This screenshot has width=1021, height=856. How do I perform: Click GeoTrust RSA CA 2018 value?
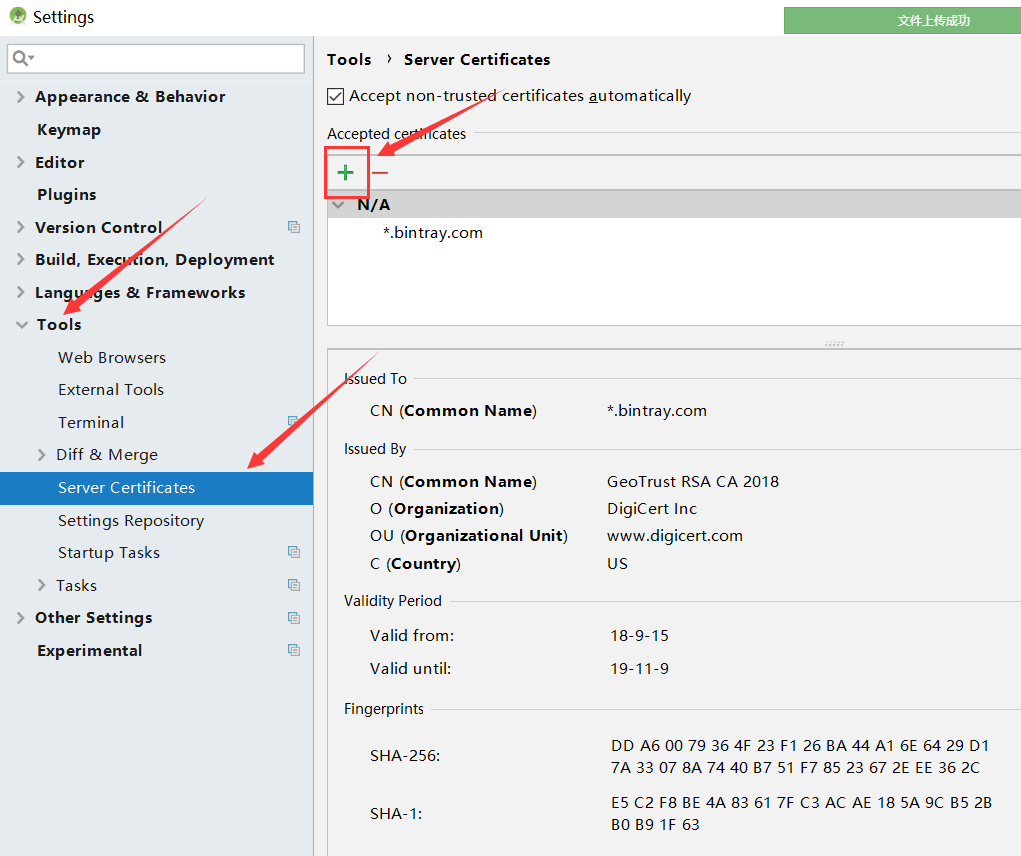(x=693, y=481)
